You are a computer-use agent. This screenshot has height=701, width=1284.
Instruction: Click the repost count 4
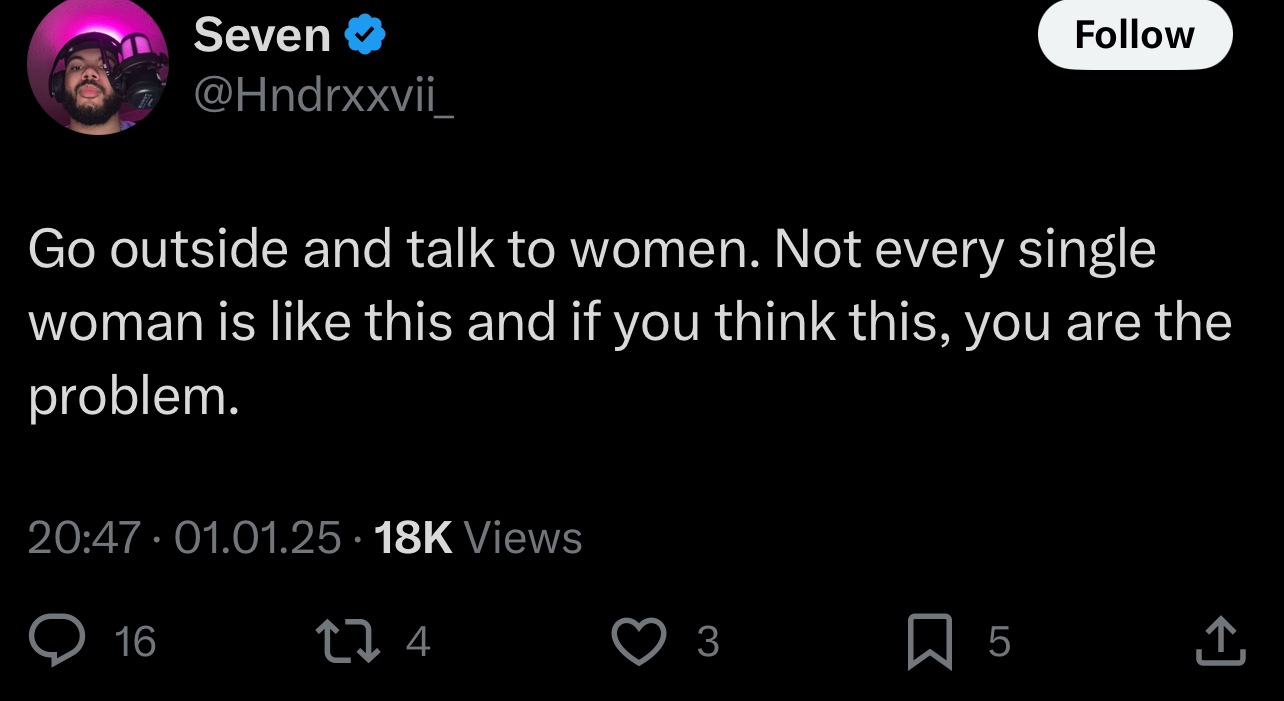(418, 641)
